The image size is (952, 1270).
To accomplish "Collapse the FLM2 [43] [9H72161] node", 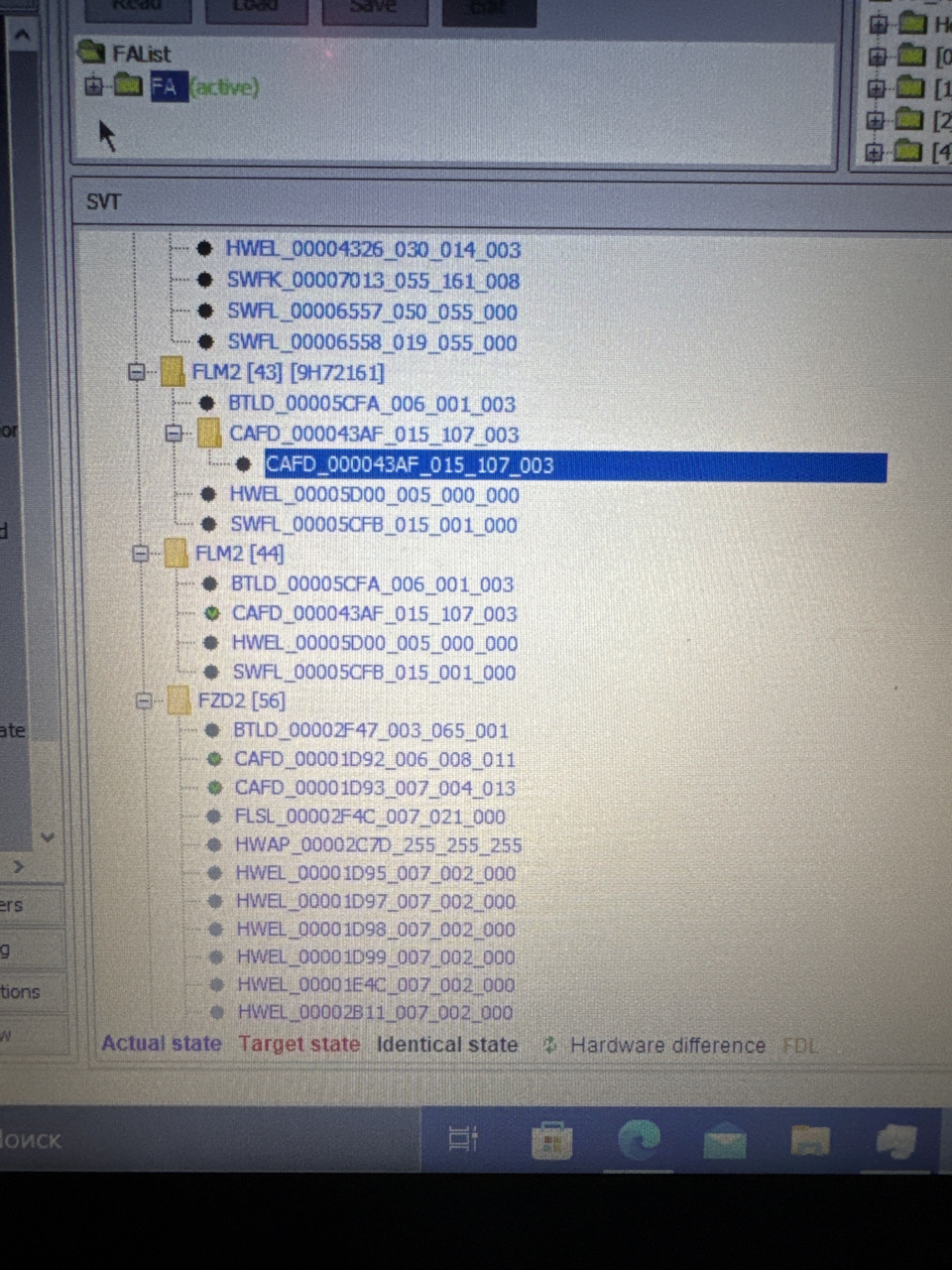I will click(x=137, y=373).
